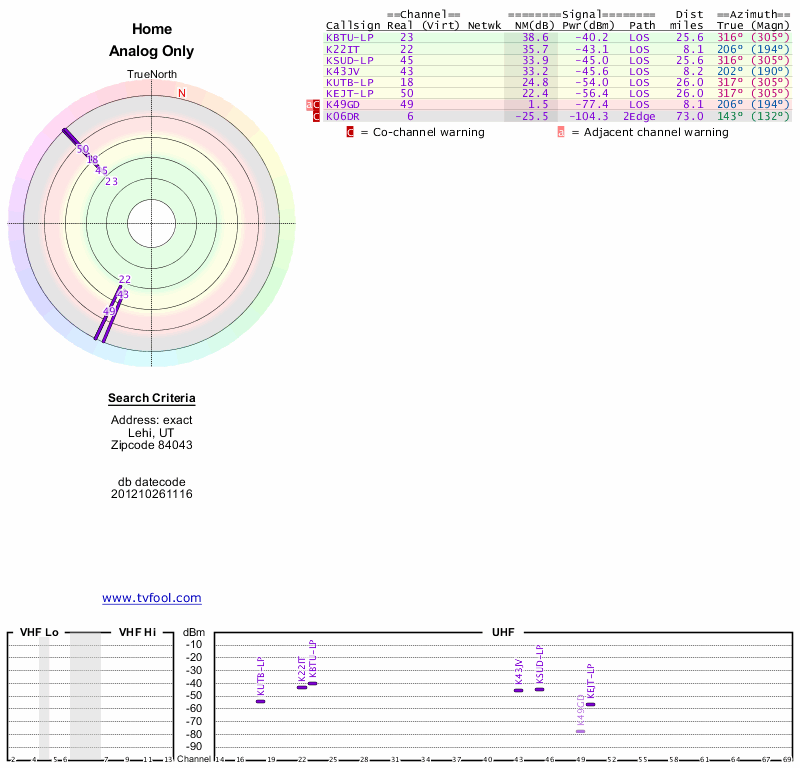Click the 2Edge path entry

(639, 116)
